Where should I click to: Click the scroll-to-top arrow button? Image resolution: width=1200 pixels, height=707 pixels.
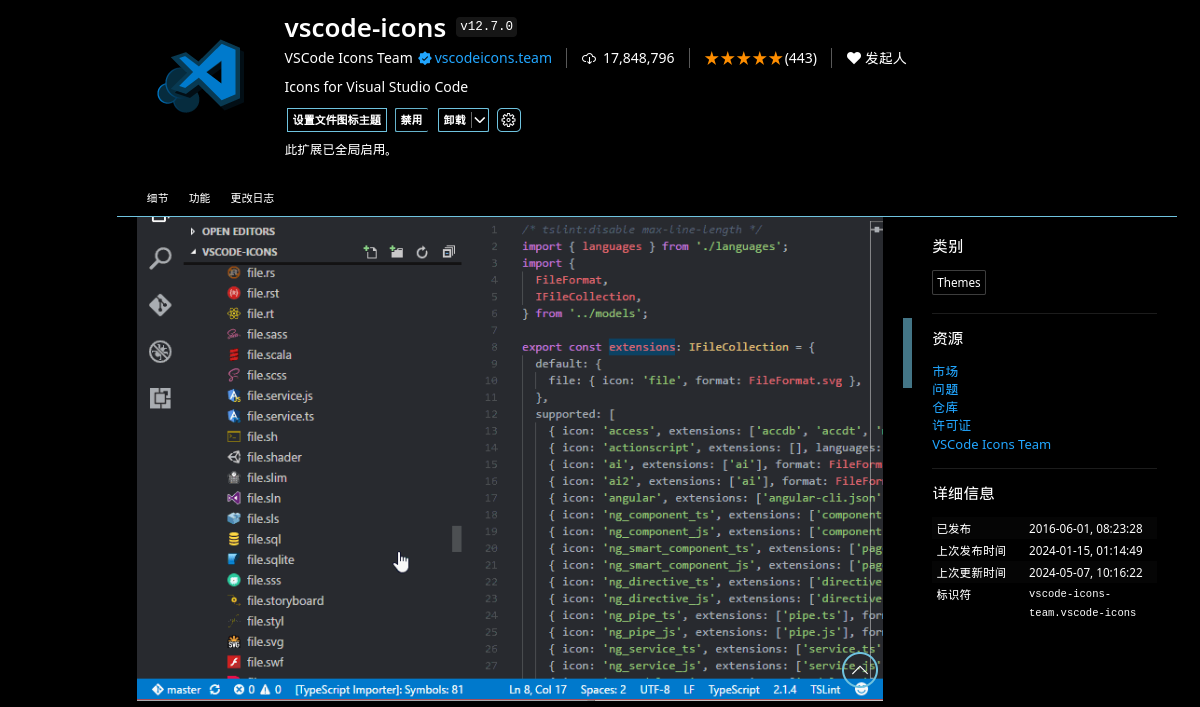(859, 669)
